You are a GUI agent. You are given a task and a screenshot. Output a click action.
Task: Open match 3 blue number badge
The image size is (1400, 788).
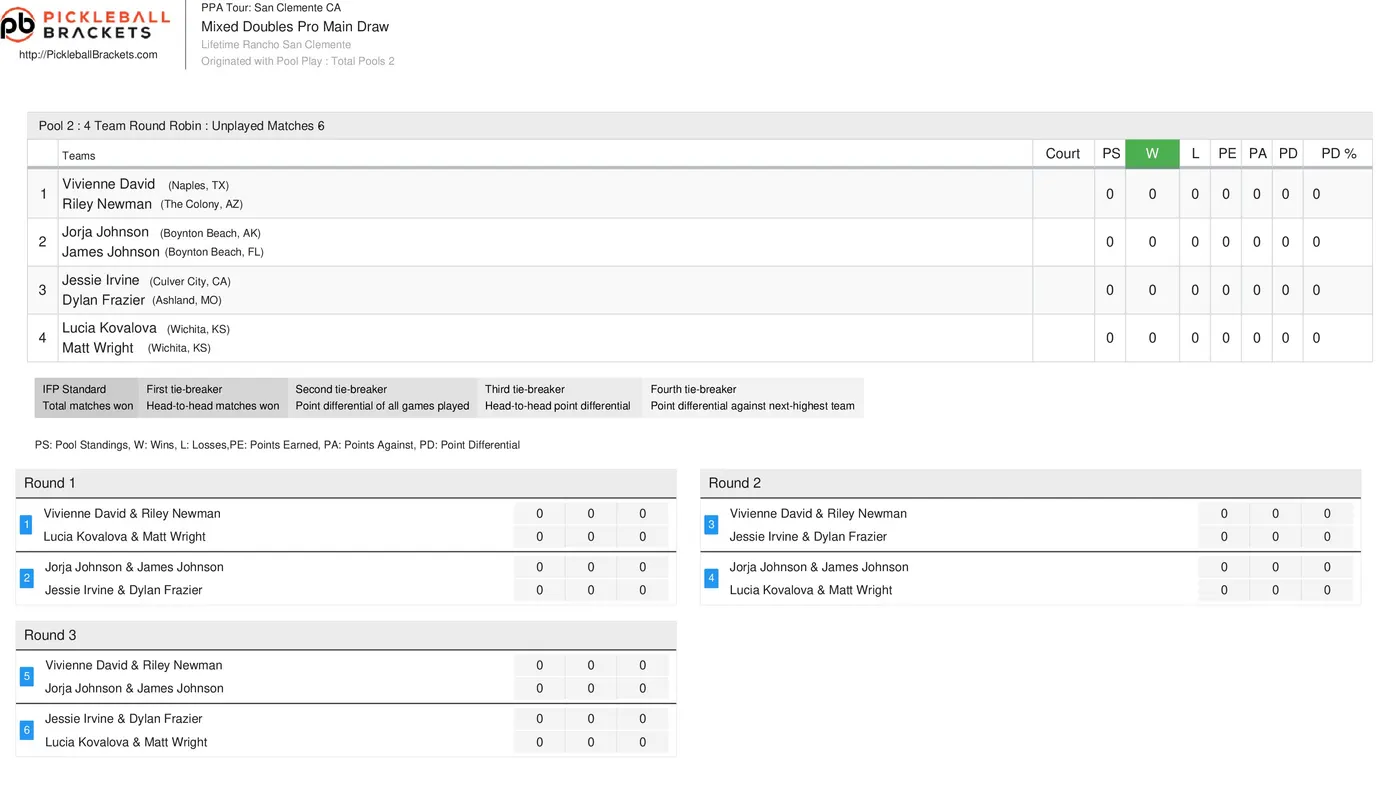[x=711, y=525]
